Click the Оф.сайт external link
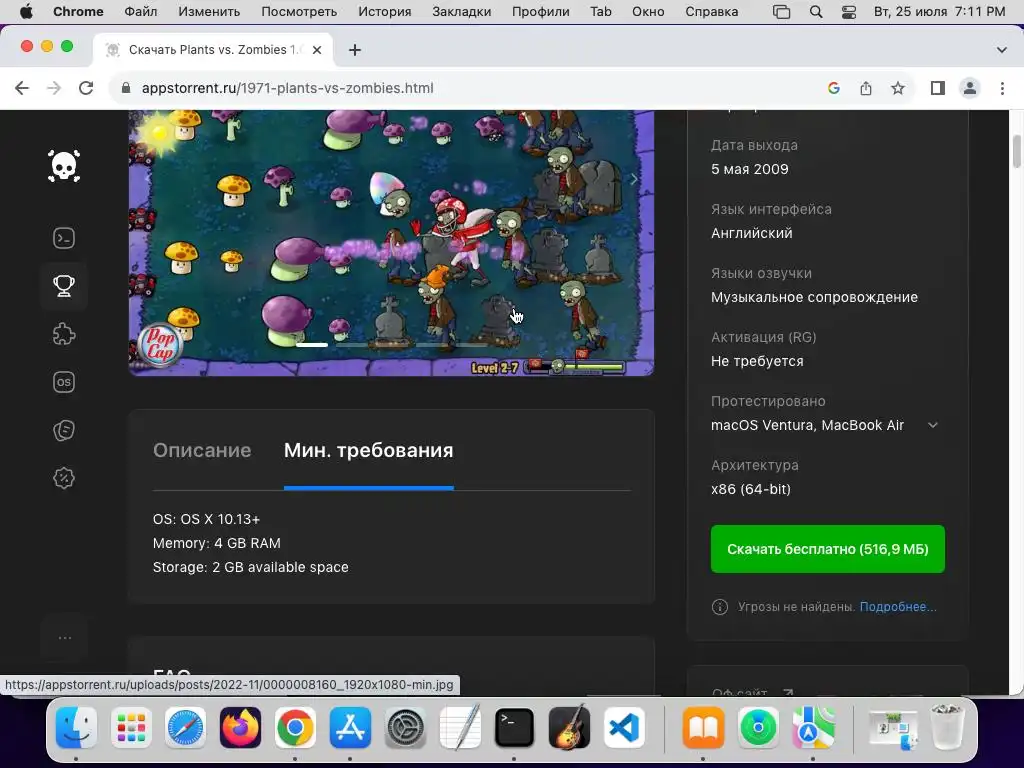This screenshot has width=1024, height=768. (x=752, y=692)
